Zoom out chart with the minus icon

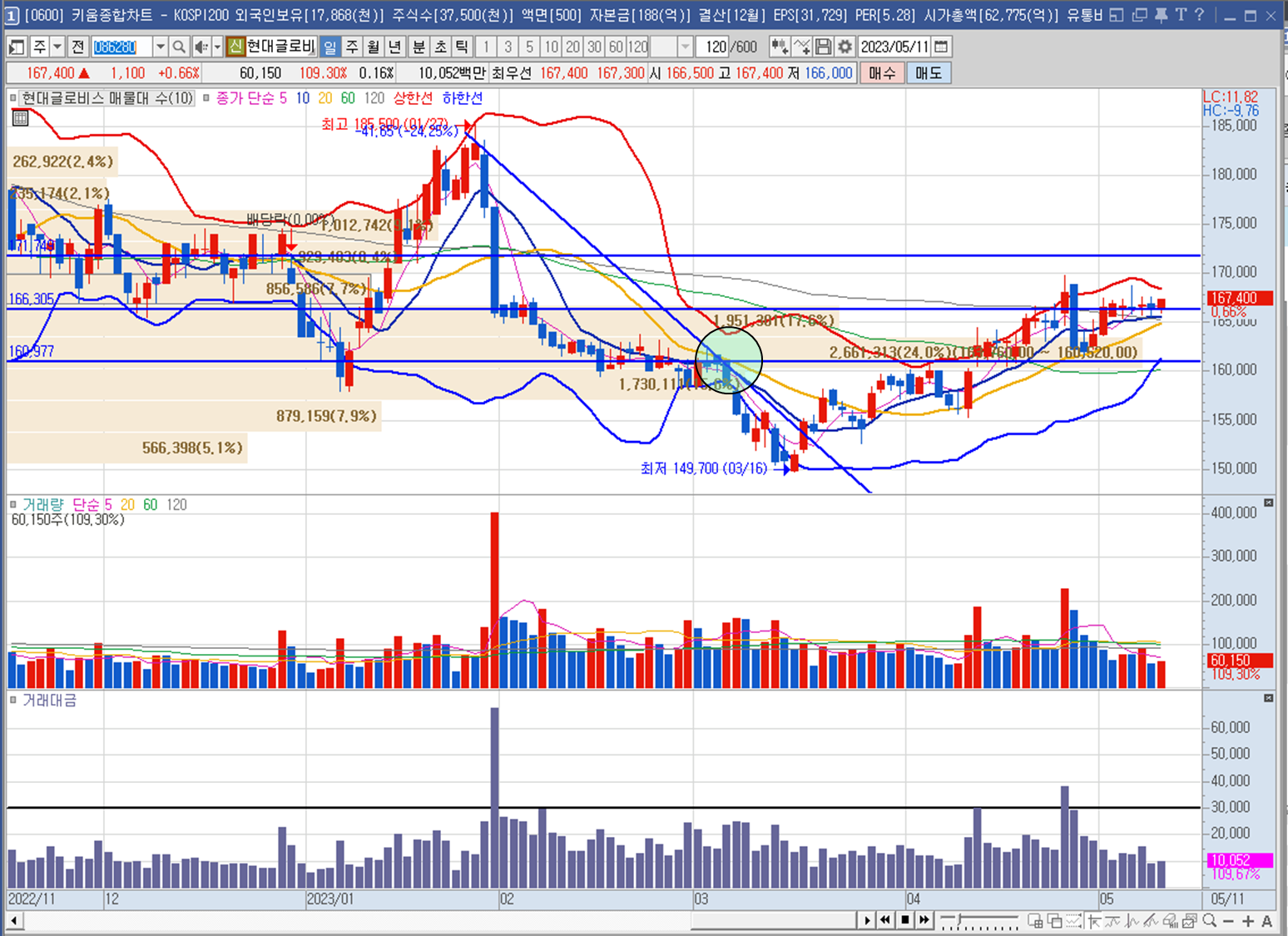click(1229, 921)
